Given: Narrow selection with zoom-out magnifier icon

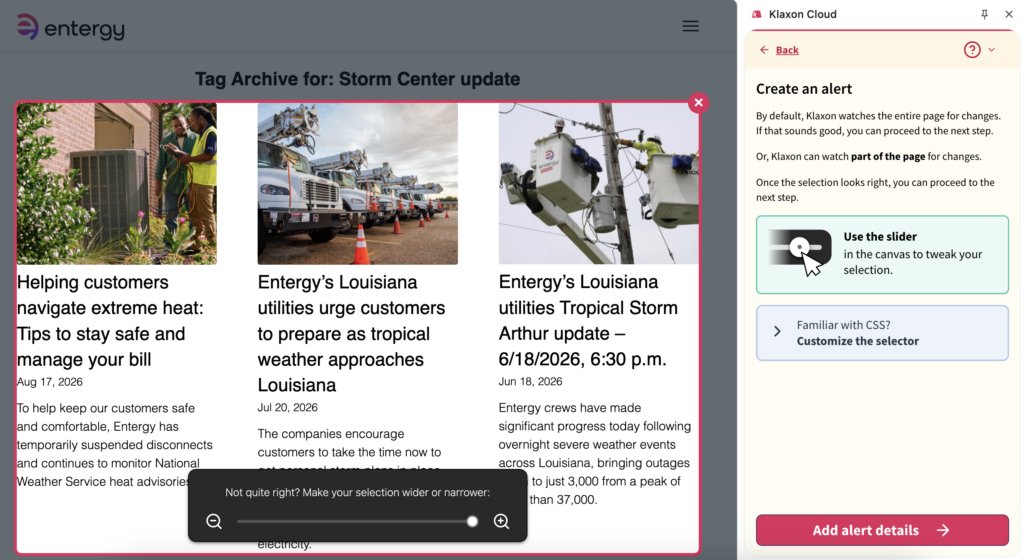Looking at the screenshot, I should pos(214,521).
